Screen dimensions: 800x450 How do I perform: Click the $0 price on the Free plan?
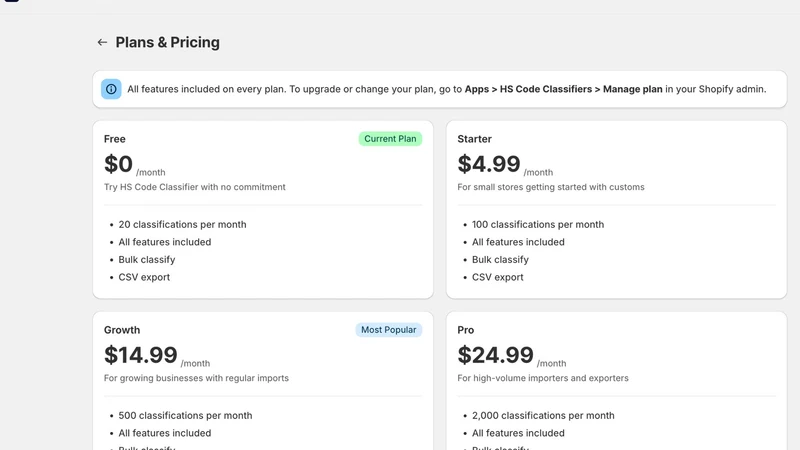(x=118, y=164)
